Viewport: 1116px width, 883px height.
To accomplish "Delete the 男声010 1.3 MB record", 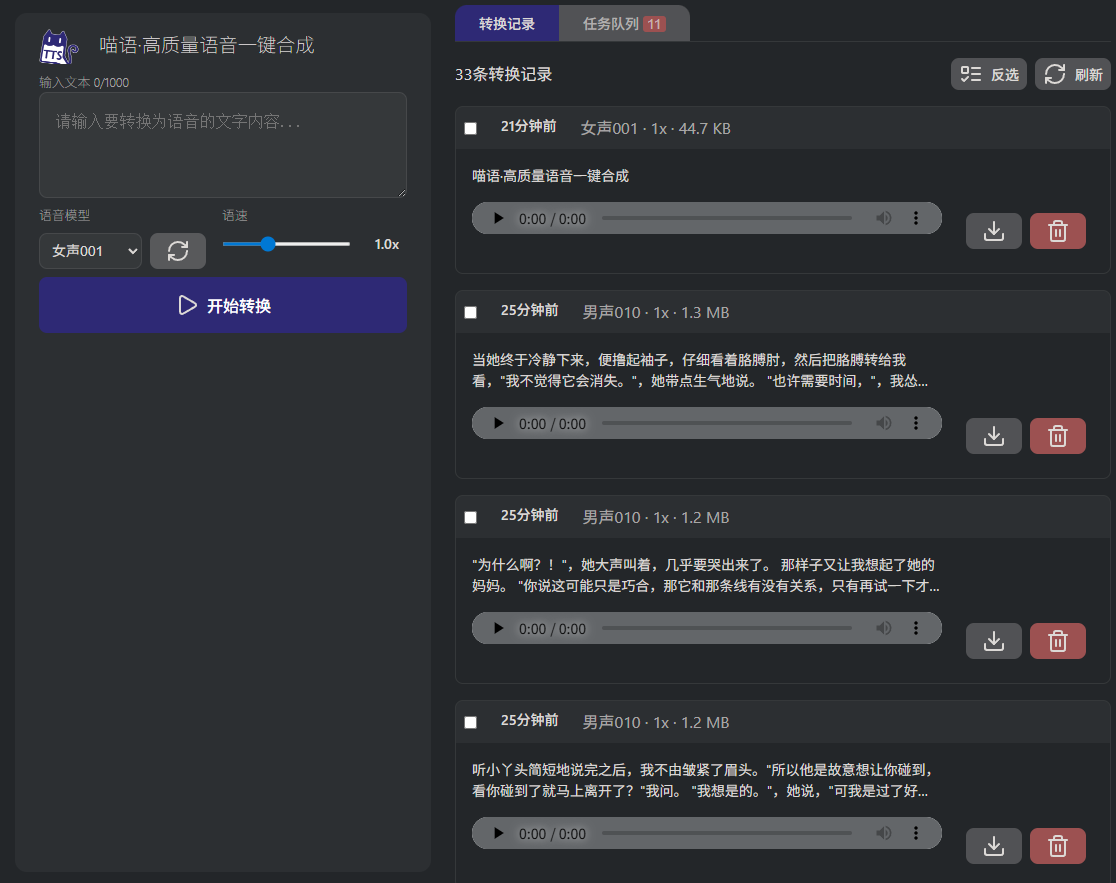I will click(x=1058, y=435).
